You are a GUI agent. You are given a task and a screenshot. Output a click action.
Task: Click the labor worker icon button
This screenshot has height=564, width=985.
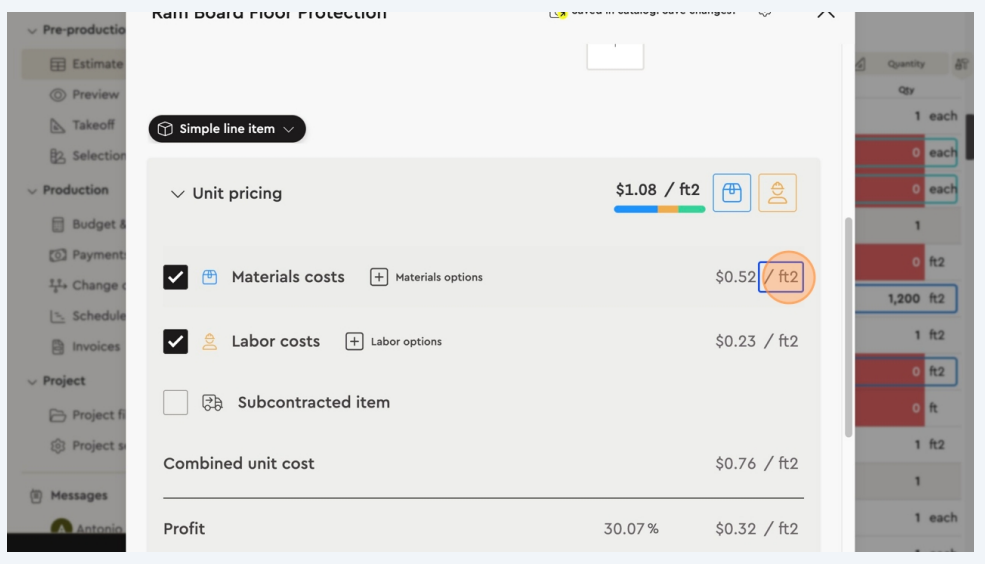(777, 193)
